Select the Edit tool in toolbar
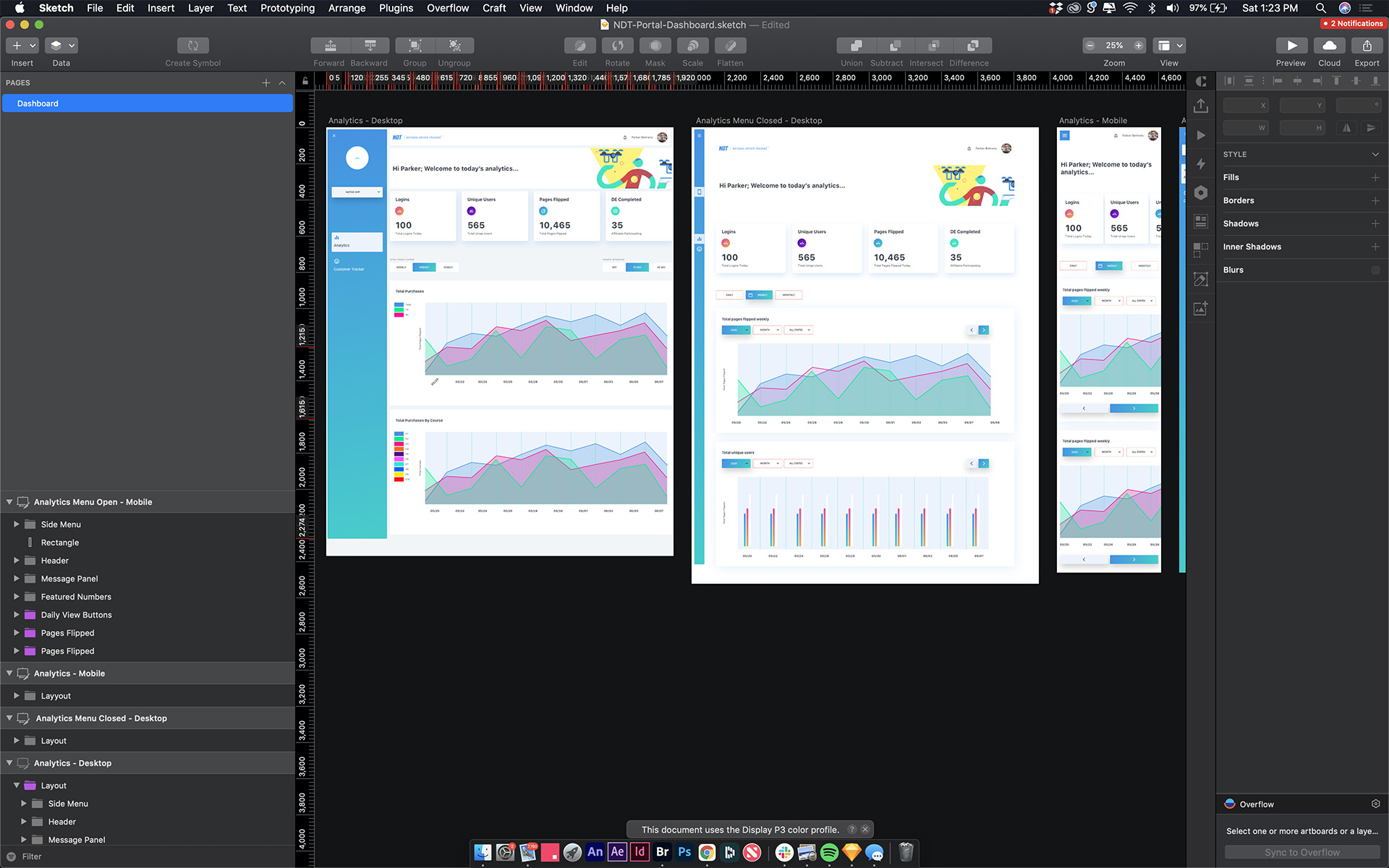1389x868 pixels. tap(579, 46)
